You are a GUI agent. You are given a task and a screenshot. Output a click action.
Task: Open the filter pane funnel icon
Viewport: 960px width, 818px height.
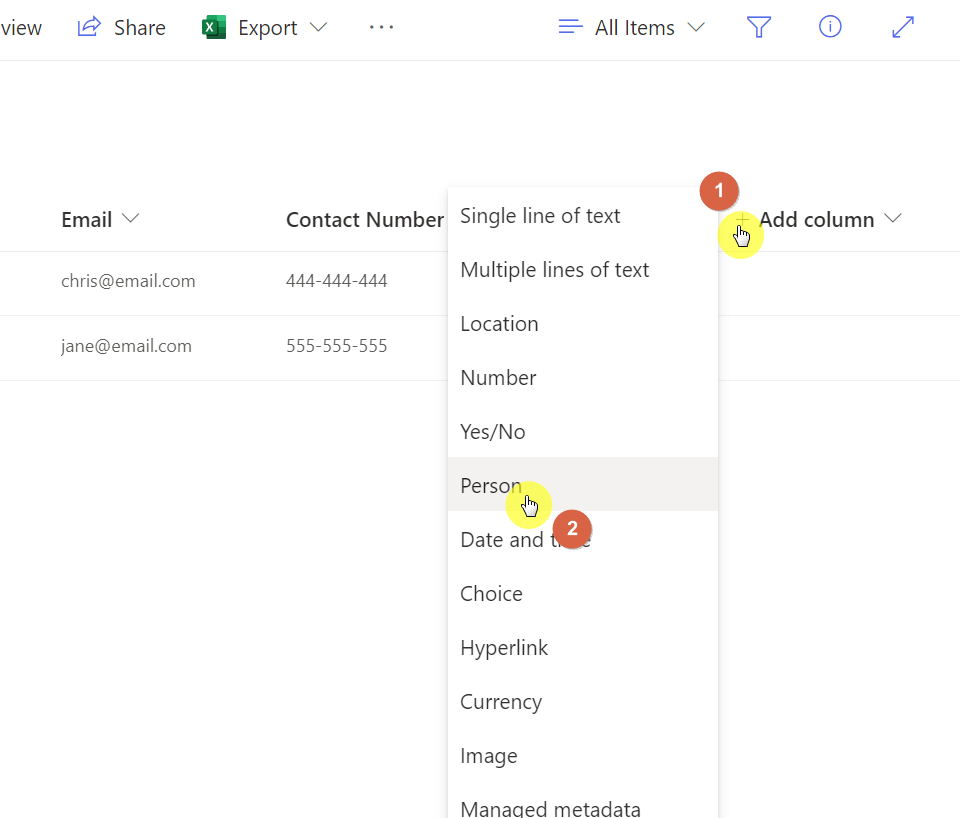coord(759,27)
